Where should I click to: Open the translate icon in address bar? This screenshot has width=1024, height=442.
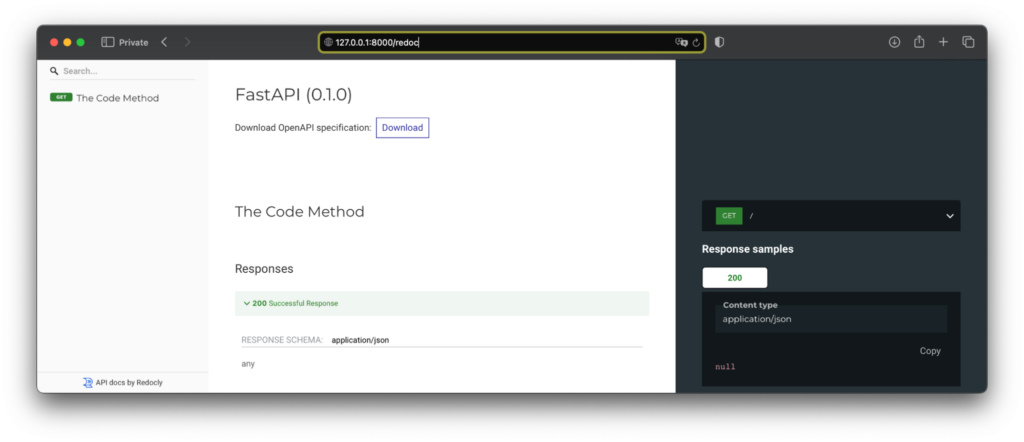coord(682,42)
